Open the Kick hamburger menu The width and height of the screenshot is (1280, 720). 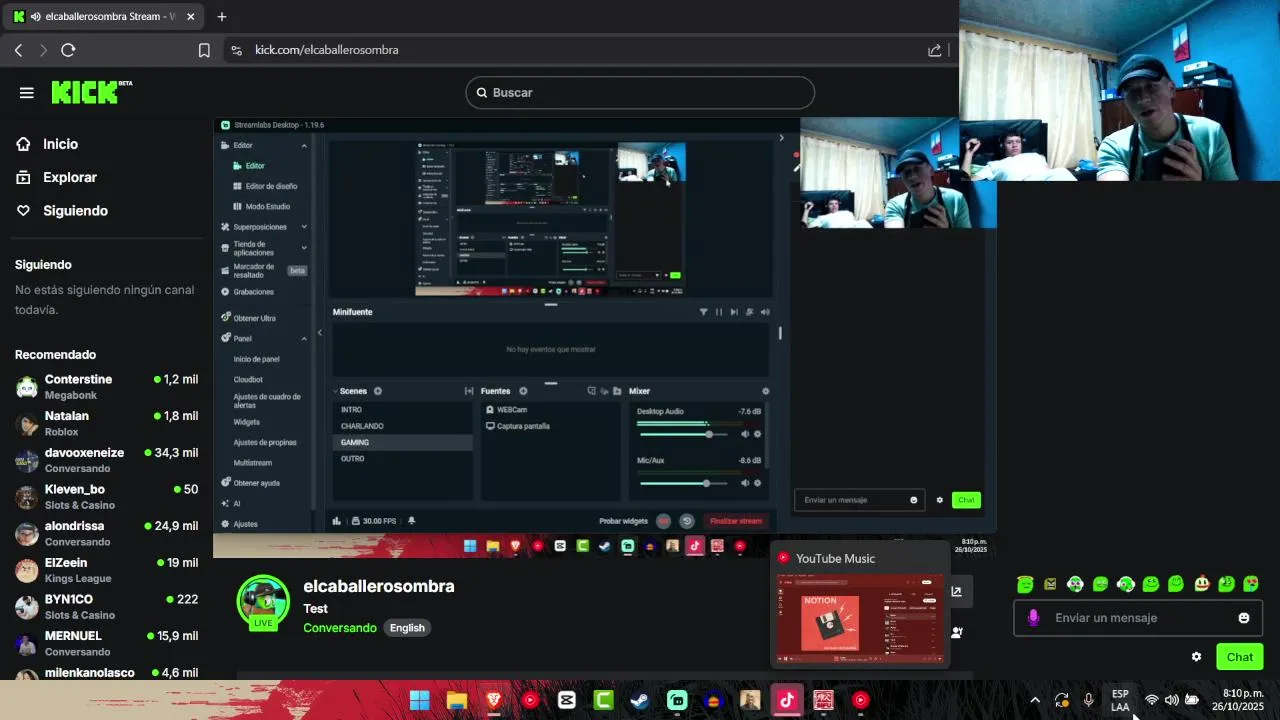coord(26,93)
